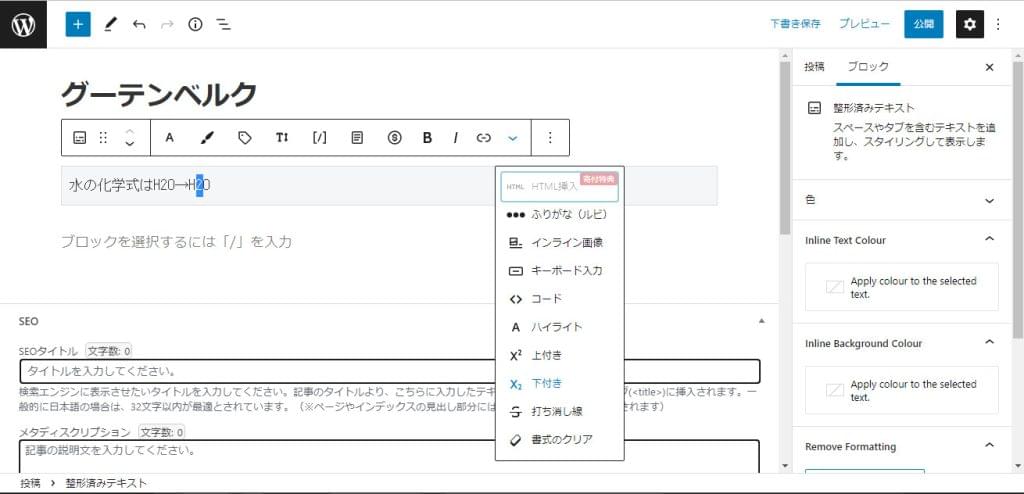Click the 公開 publish button

point(923,24)
